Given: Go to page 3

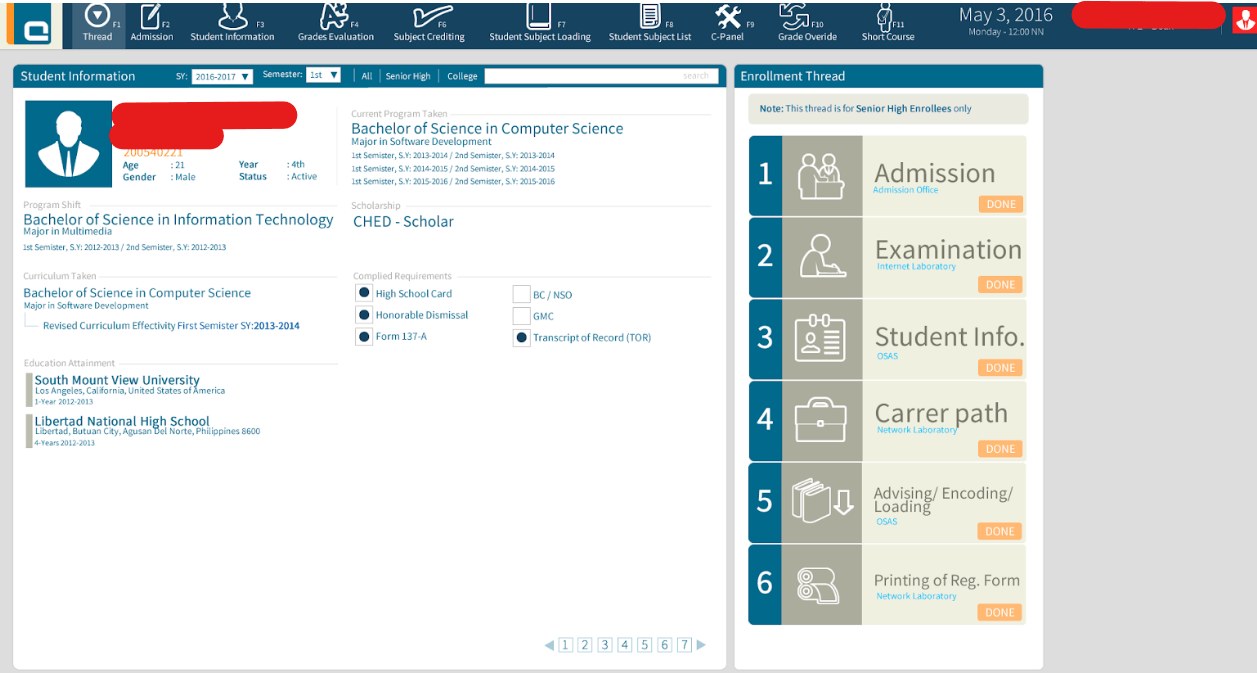Looking at the screenshot, I should coord(605,645).
